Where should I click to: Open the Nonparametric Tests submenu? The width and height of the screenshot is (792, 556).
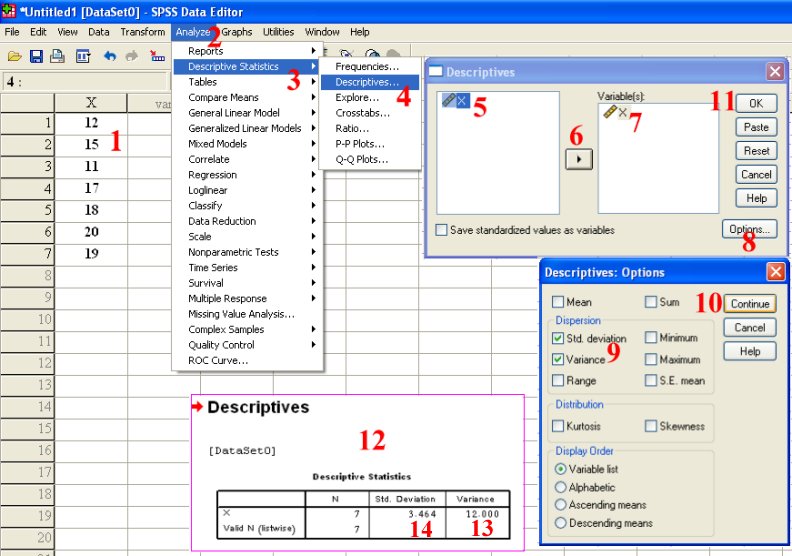pyautogui.click(x=247, y=252)
